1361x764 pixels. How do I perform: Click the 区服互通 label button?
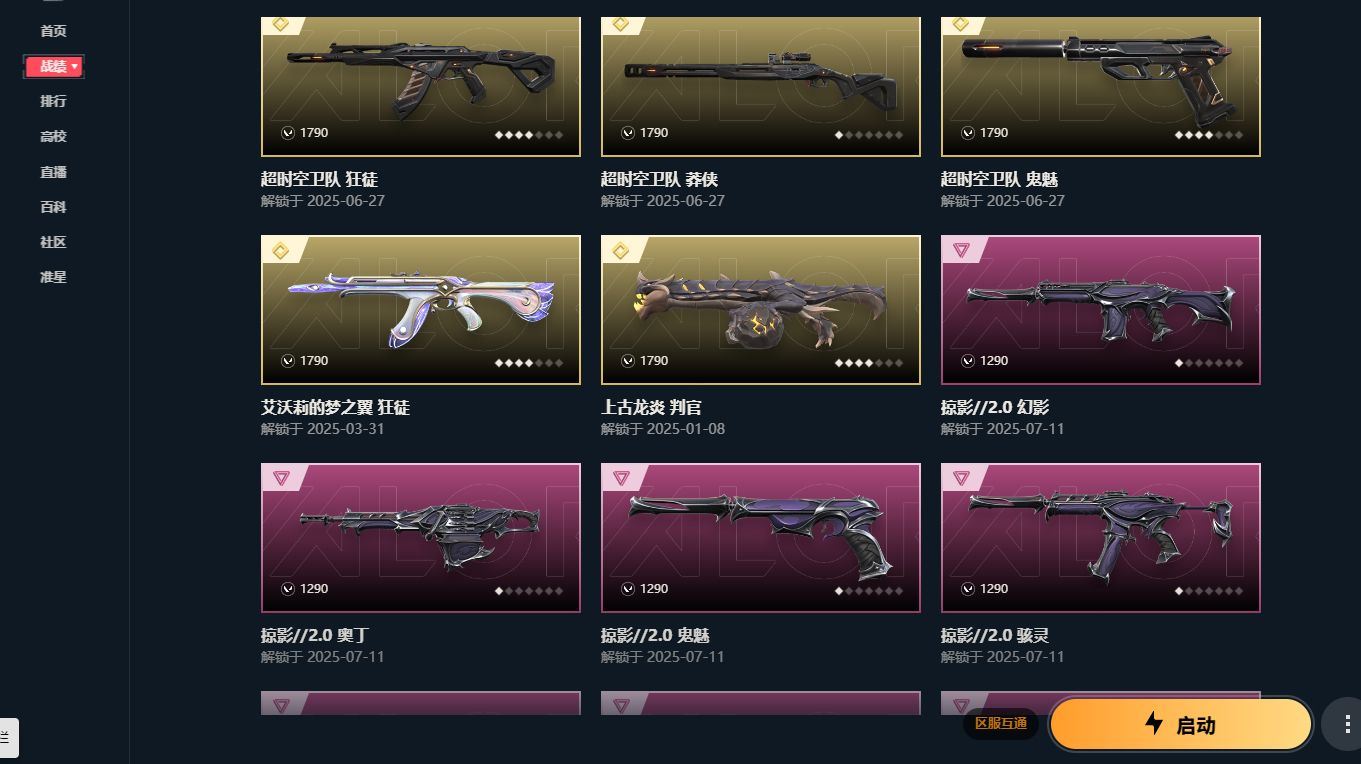coord(1001,723)
